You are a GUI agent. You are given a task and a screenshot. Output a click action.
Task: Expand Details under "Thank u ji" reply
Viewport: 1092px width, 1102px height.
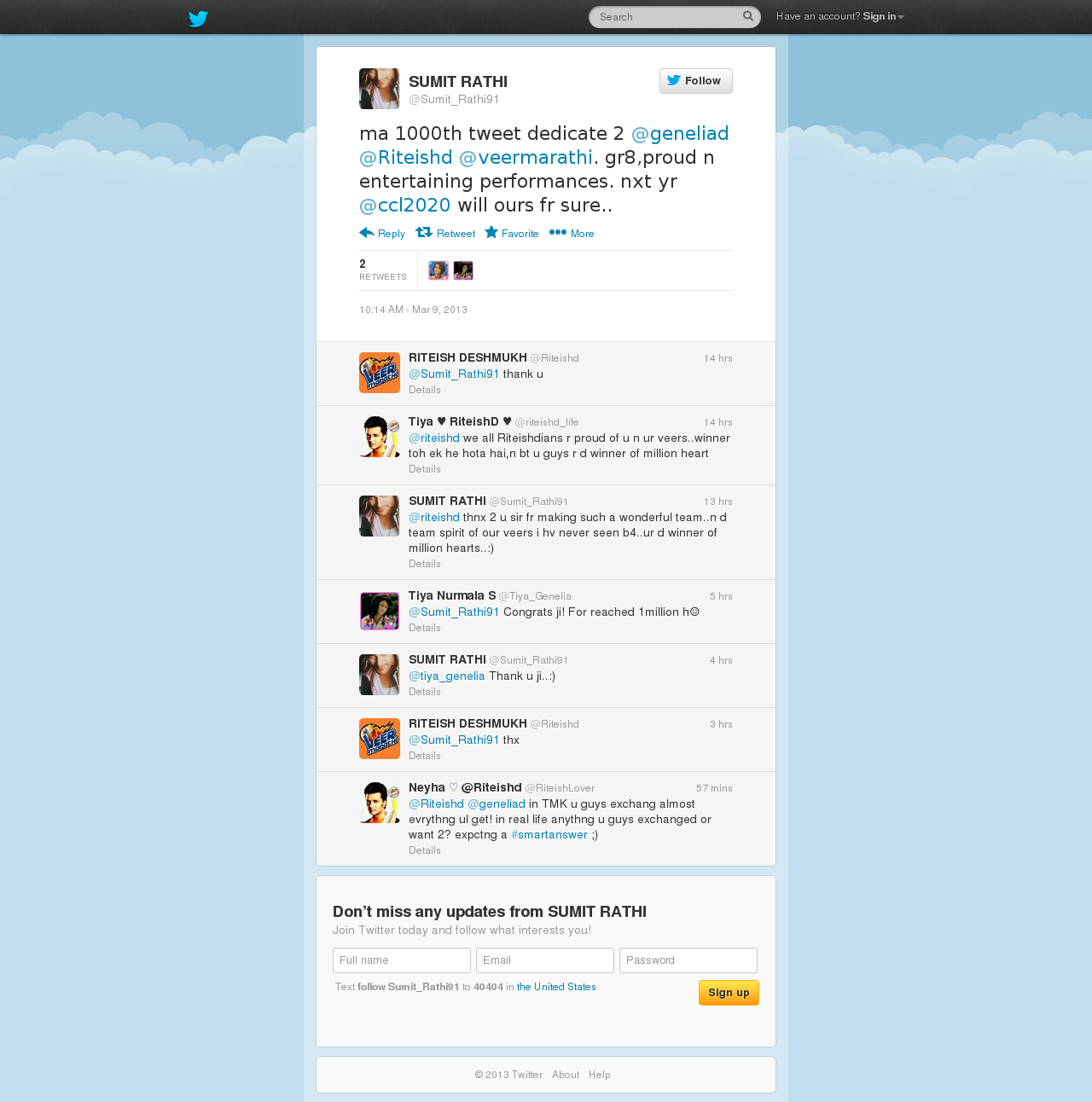[425, 692]
